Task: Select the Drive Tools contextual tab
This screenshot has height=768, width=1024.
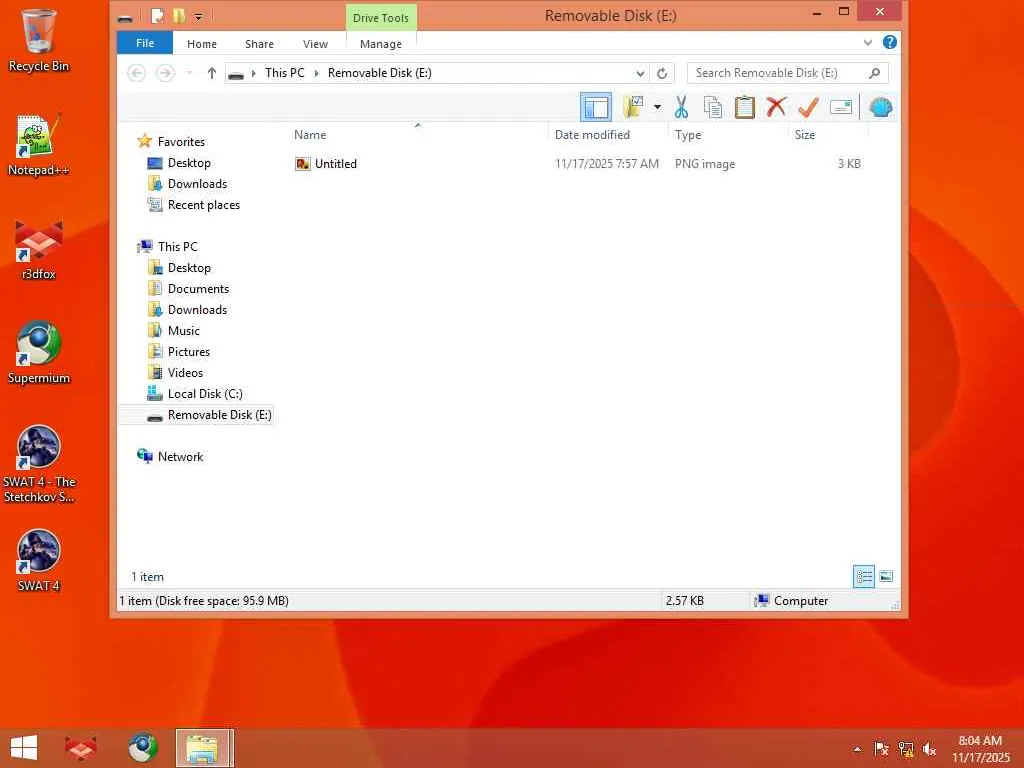Action: tap(381, 18)
